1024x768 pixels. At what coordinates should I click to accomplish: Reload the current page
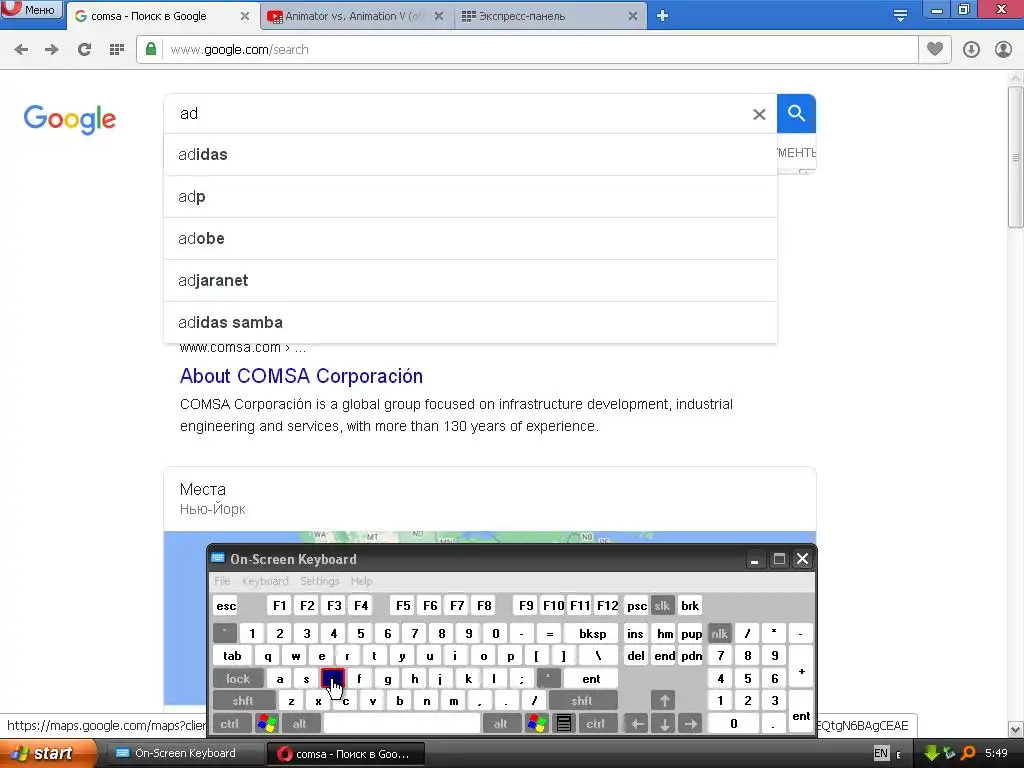pos(84,50)
